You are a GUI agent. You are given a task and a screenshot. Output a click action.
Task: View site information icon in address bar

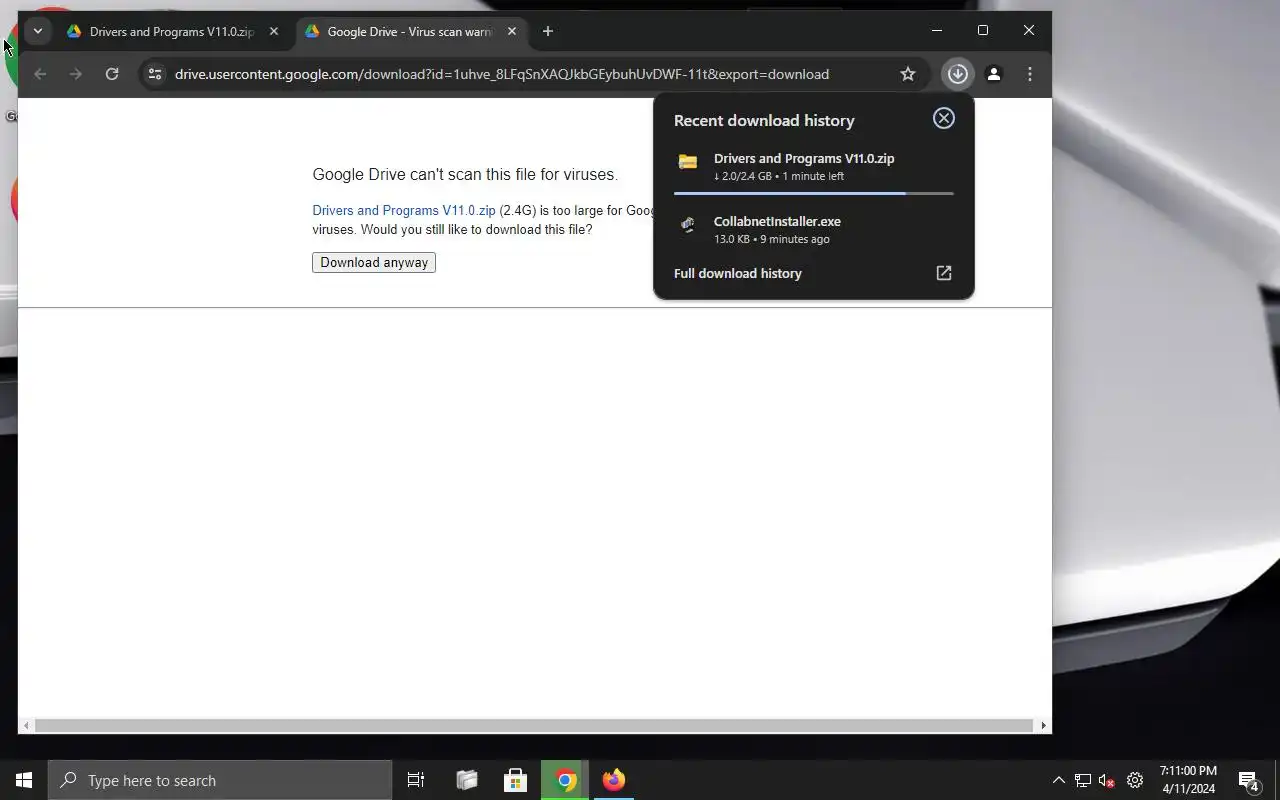pos(155,74)
